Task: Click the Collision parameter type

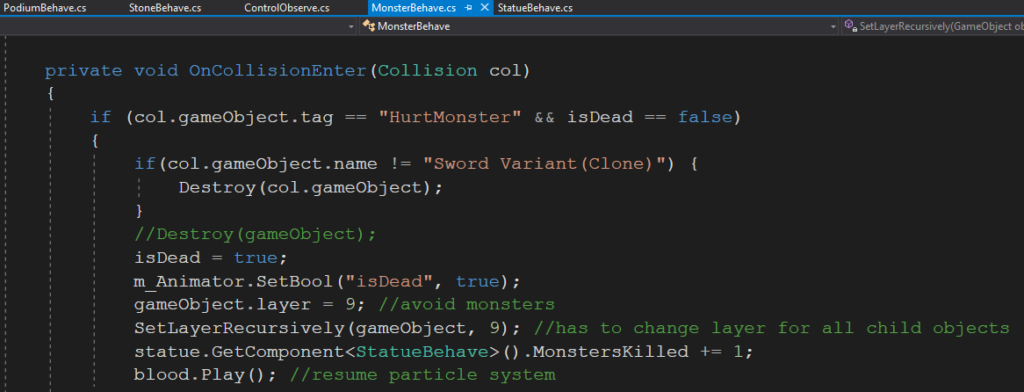Action: 428,71
